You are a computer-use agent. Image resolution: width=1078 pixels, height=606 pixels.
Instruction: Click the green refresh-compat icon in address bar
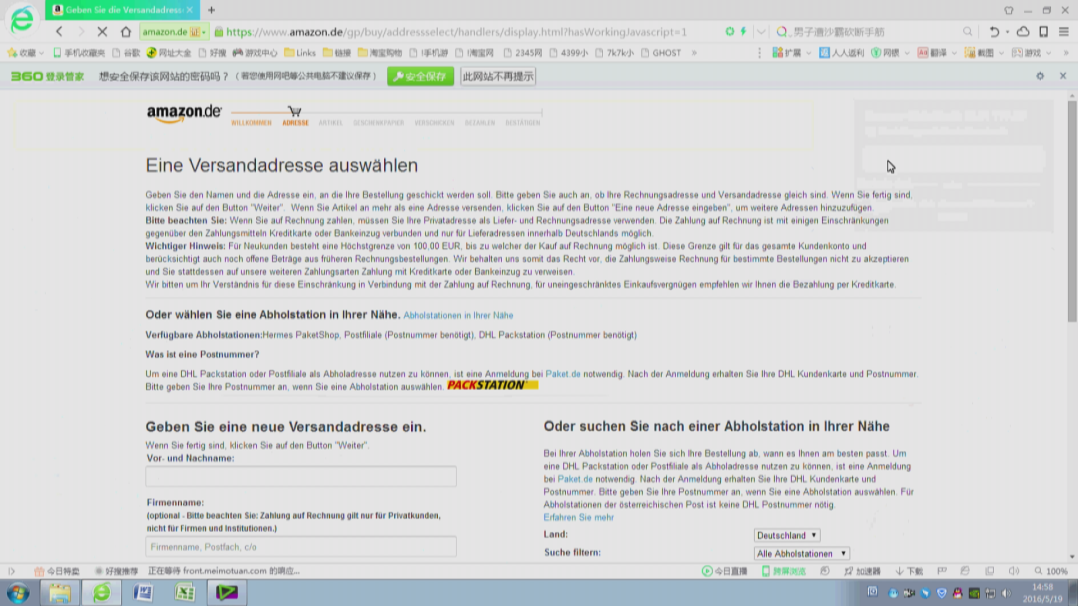[729, 32]
